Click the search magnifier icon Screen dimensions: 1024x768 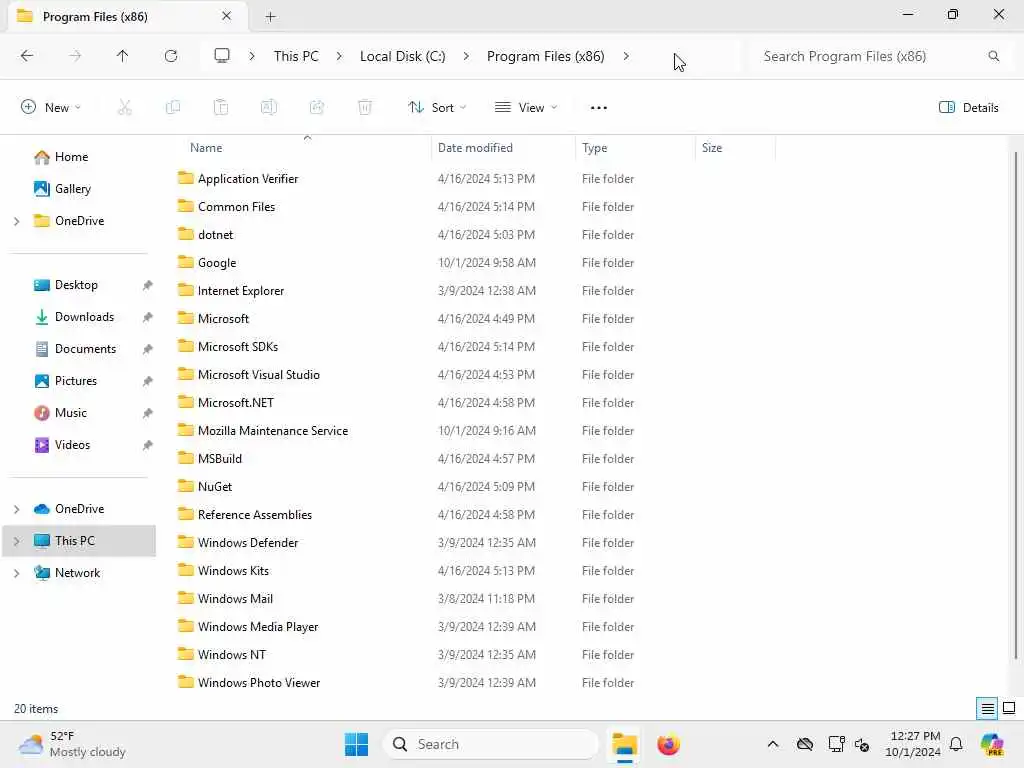993,56
